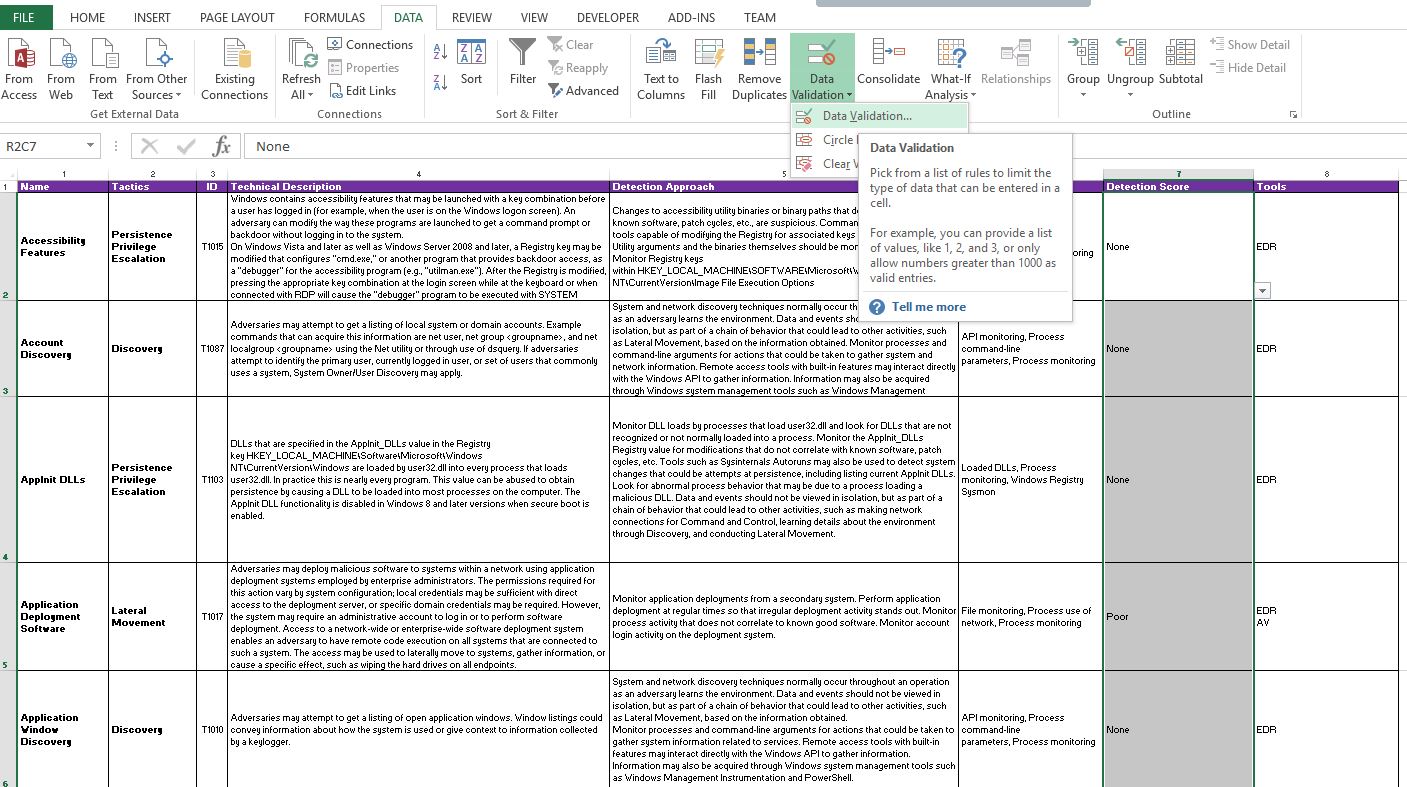Switch to the INSERT tab
Image resolution: width=1407 pixels, height=787 pixels.
pos(151,17)
